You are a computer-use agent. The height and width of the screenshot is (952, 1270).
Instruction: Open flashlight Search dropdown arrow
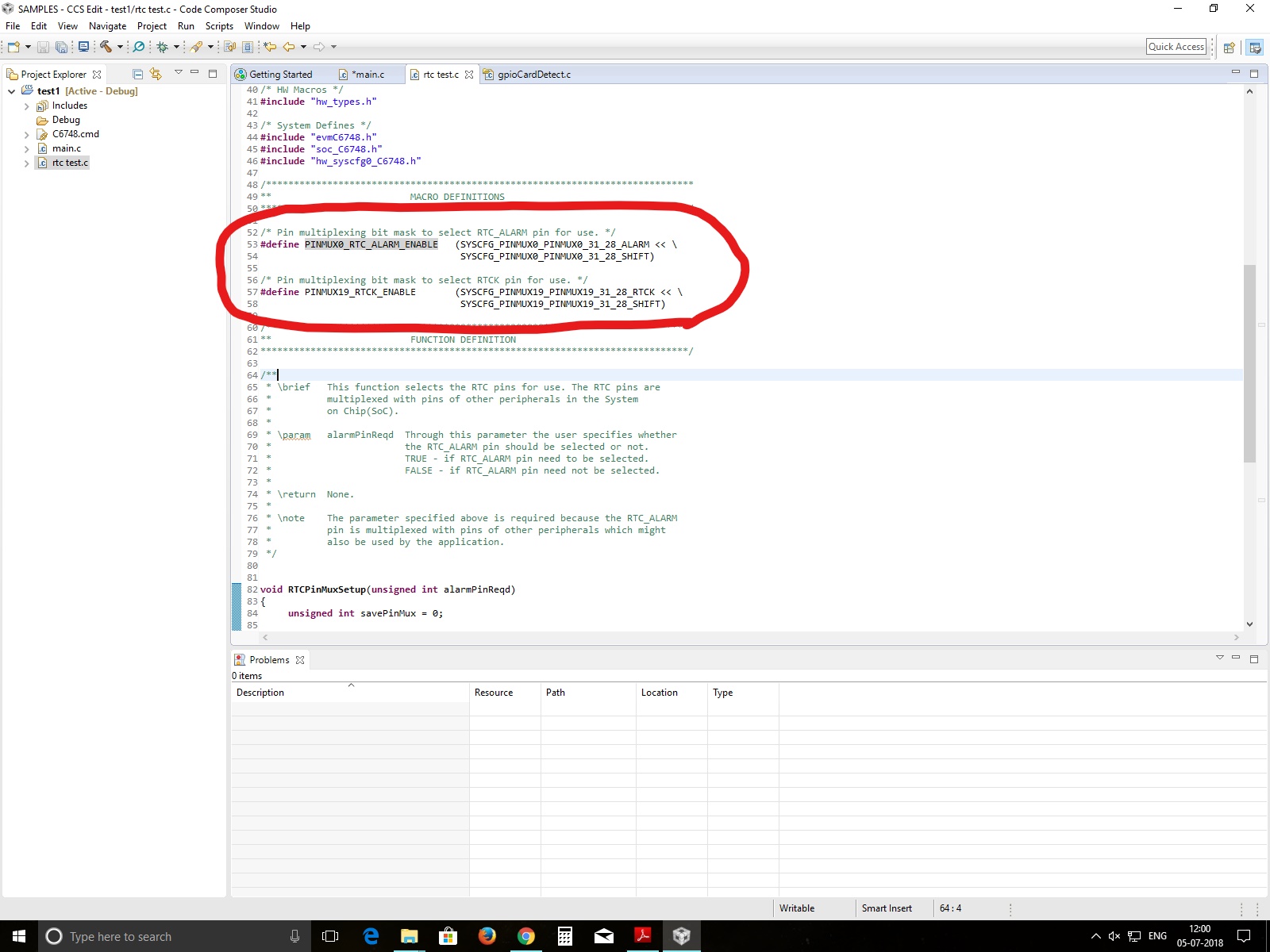coord(210,47)
